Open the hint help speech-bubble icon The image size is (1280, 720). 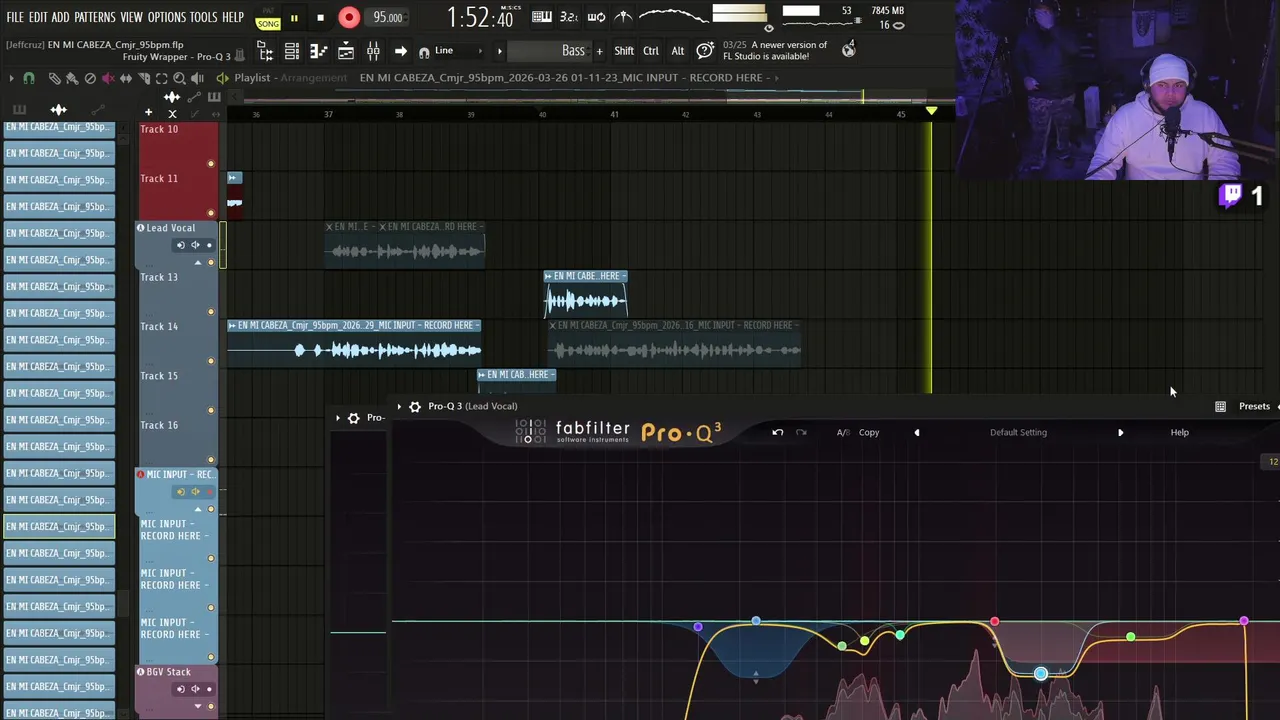coord(705,50)
